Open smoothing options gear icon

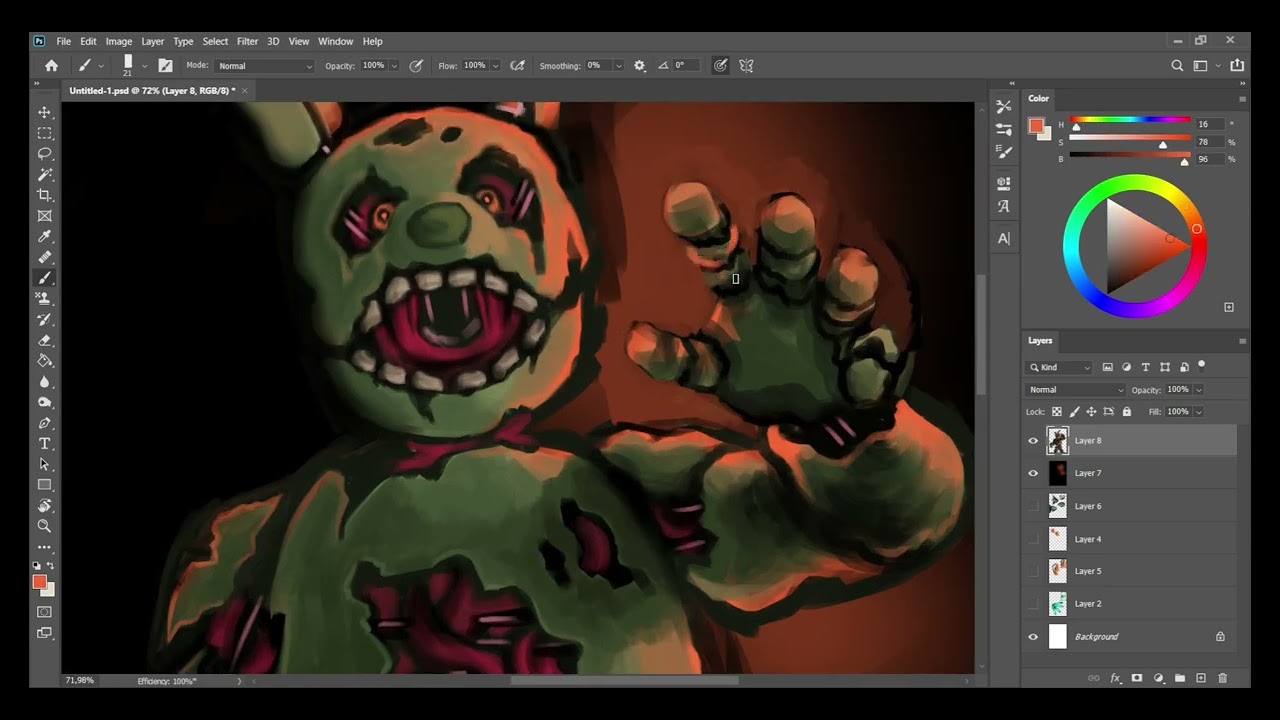[640, 66]
